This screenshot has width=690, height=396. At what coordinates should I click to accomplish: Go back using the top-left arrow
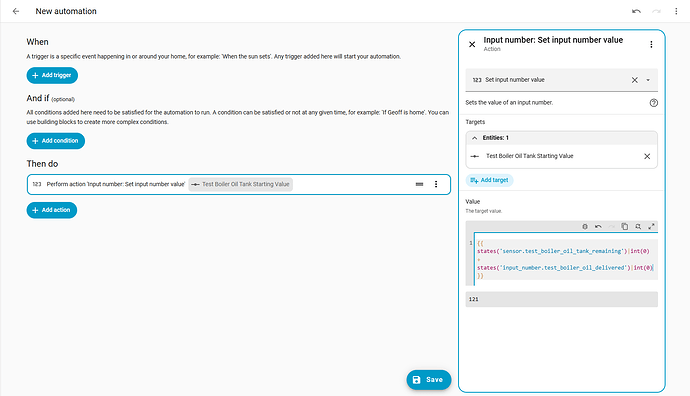point(16,11)
